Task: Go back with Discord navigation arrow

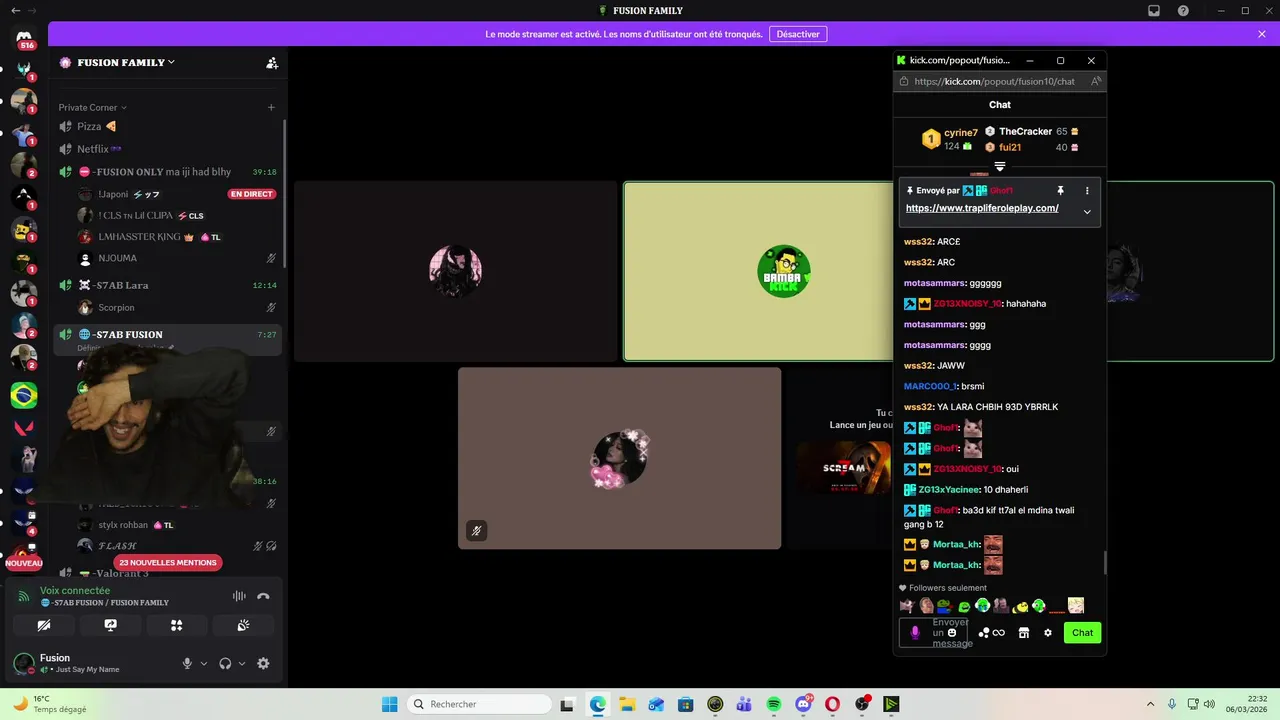Action: tap(15, 11)
